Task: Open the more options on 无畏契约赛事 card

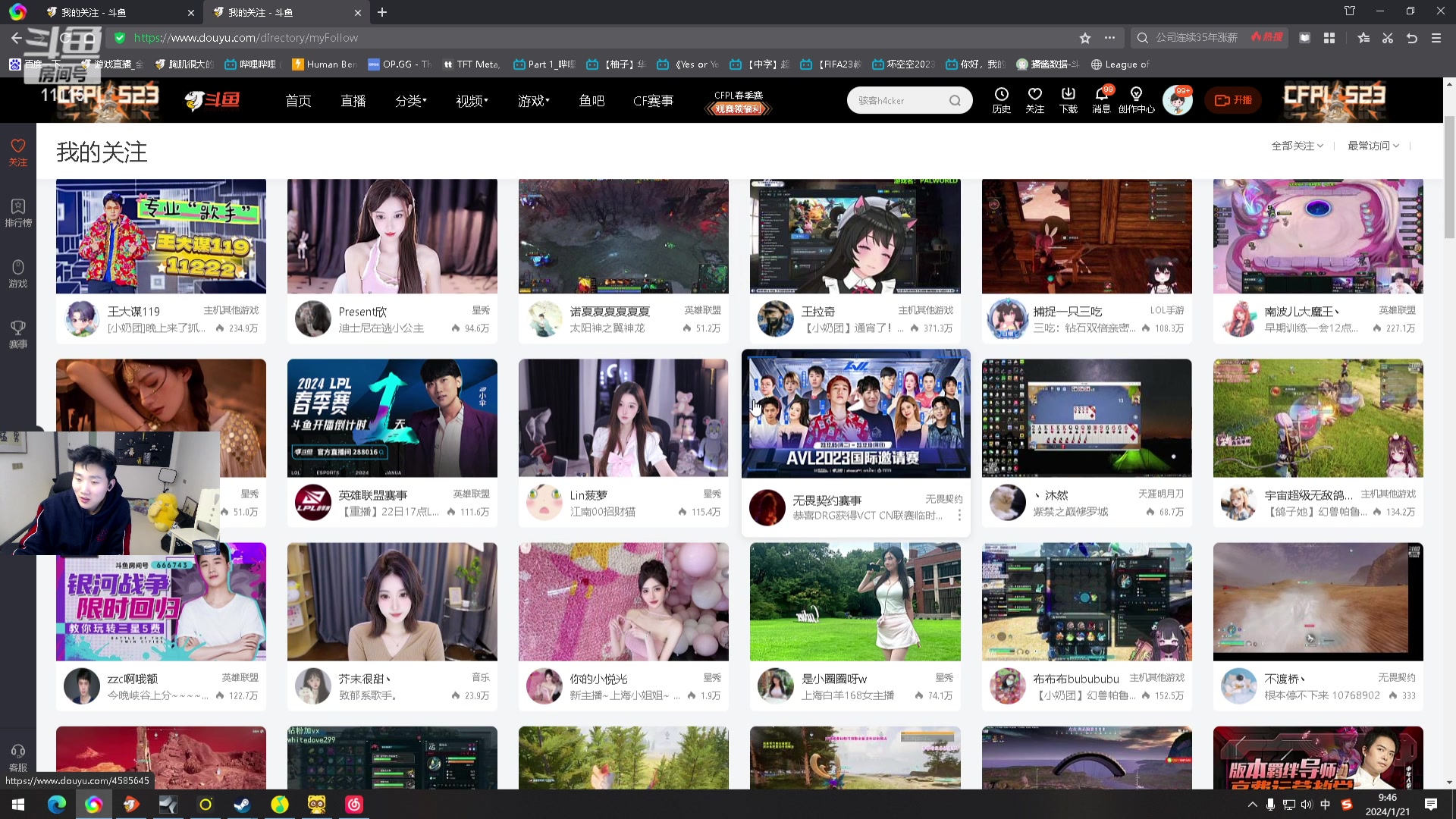Action: point(959,516)
